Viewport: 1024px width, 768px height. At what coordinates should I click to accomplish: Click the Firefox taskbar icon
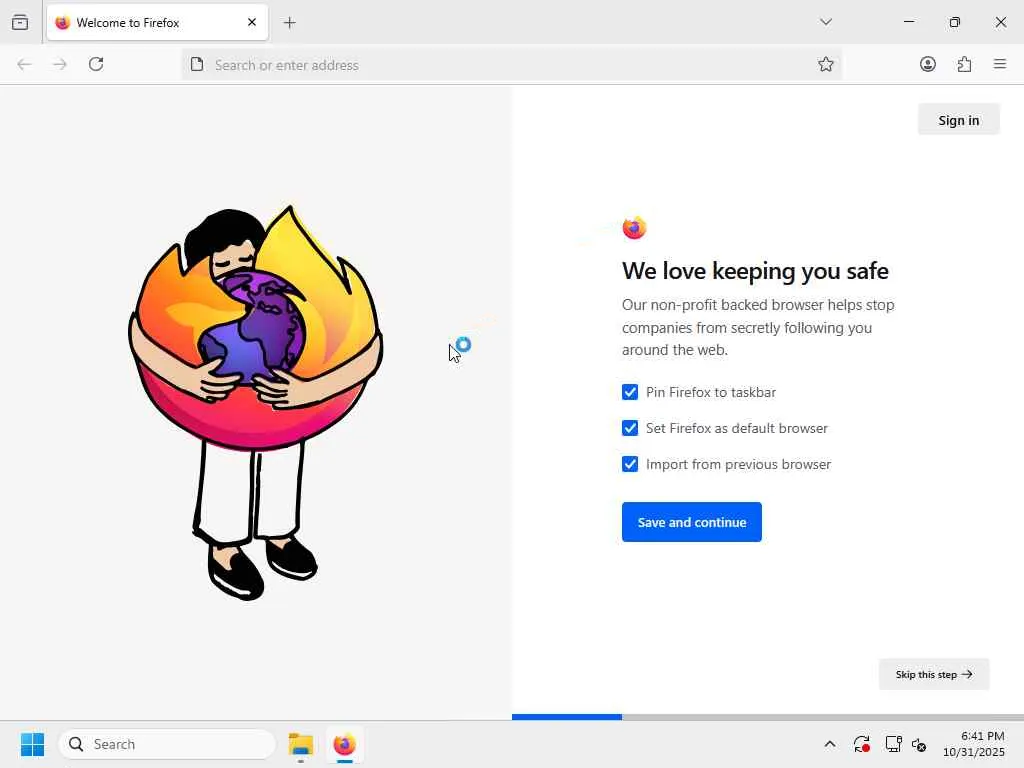[x=344, y=744]
